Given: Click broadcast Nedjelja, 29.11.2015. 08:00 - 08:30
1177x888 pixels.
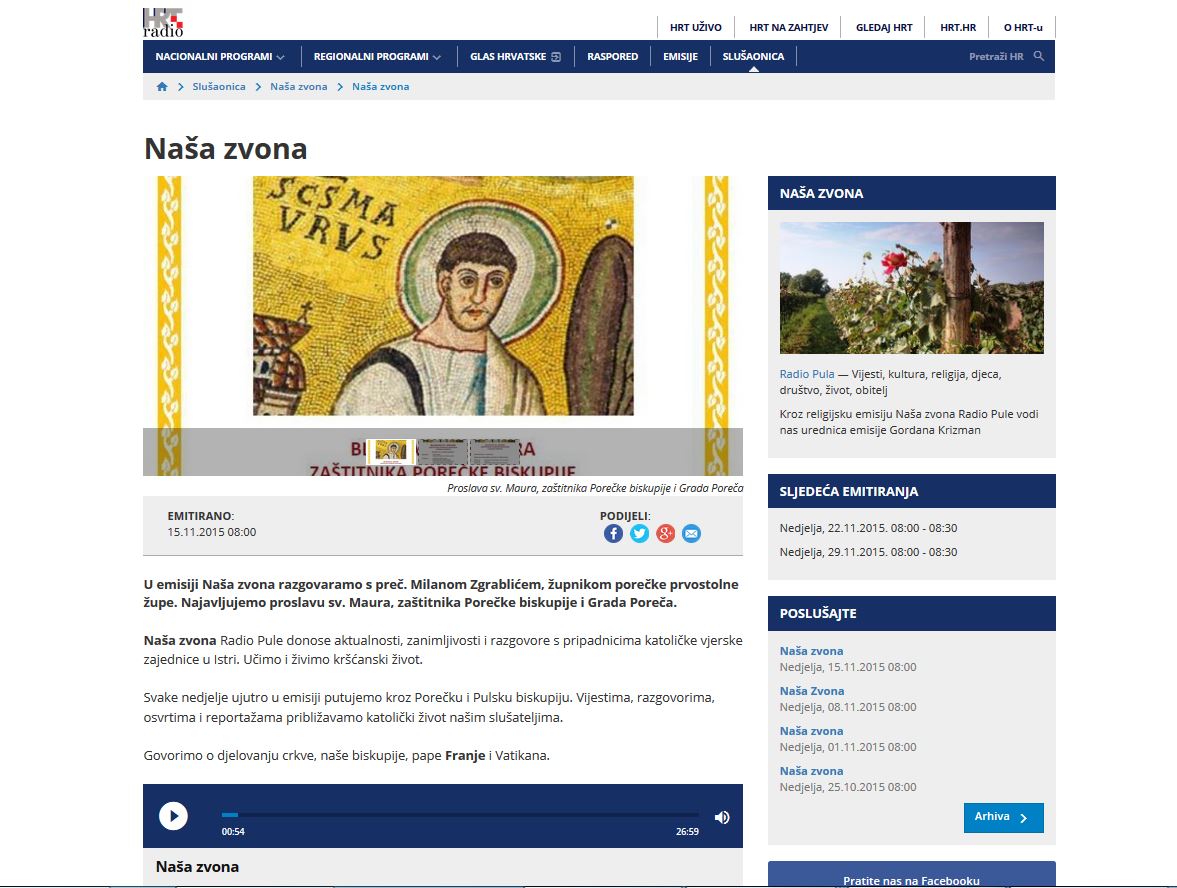Looking at the screenshot, I should [868, 552].
